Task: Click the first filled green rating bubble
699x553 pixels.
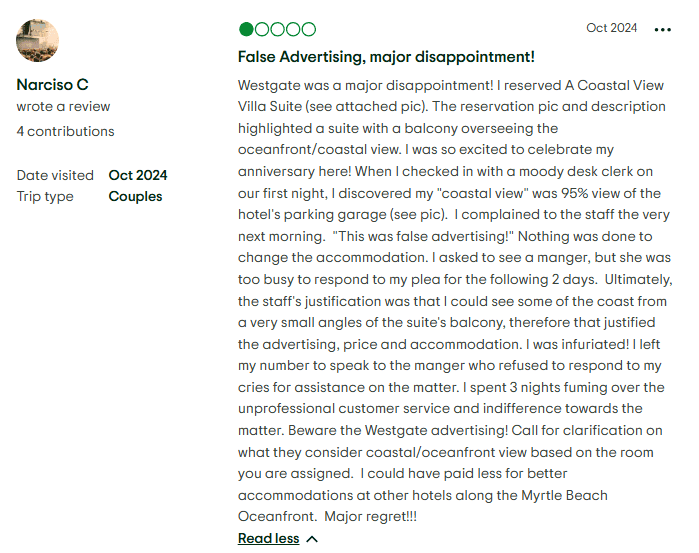Action: coord(246,29)
